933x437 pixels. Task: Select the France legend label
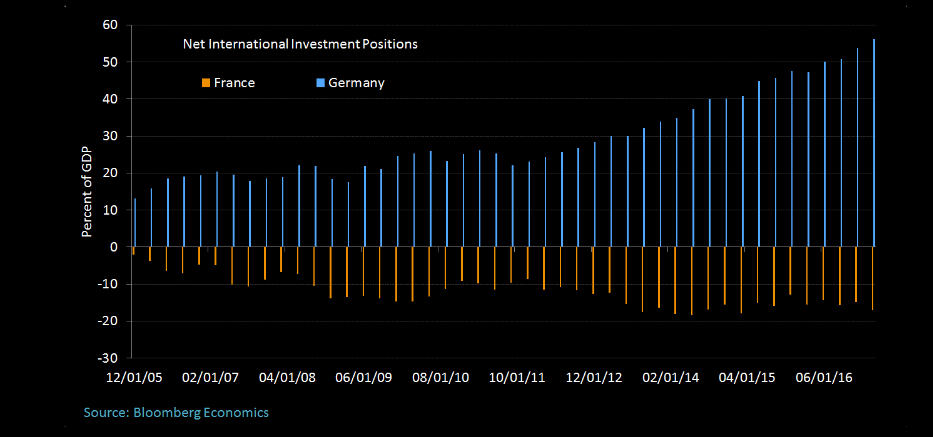(234, 83)
